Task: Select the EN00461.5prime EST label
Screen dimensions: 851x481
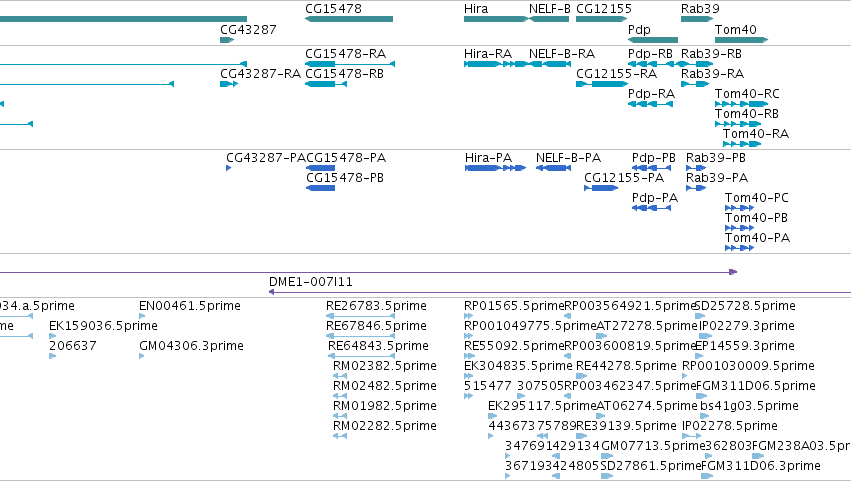Action: pos(190,306)
